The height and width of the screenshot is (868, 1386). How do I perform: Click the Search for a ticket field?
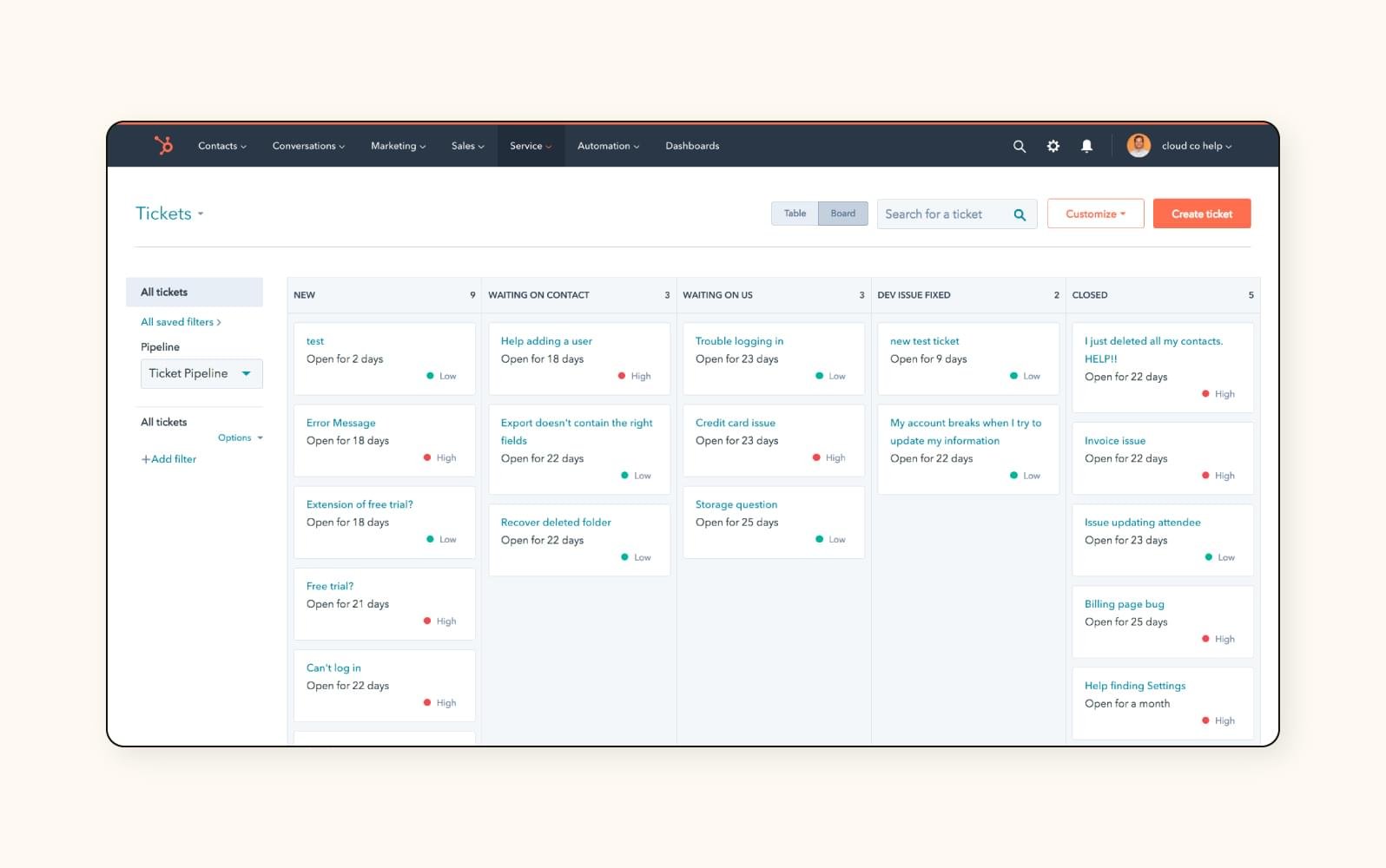pos(957,214)
